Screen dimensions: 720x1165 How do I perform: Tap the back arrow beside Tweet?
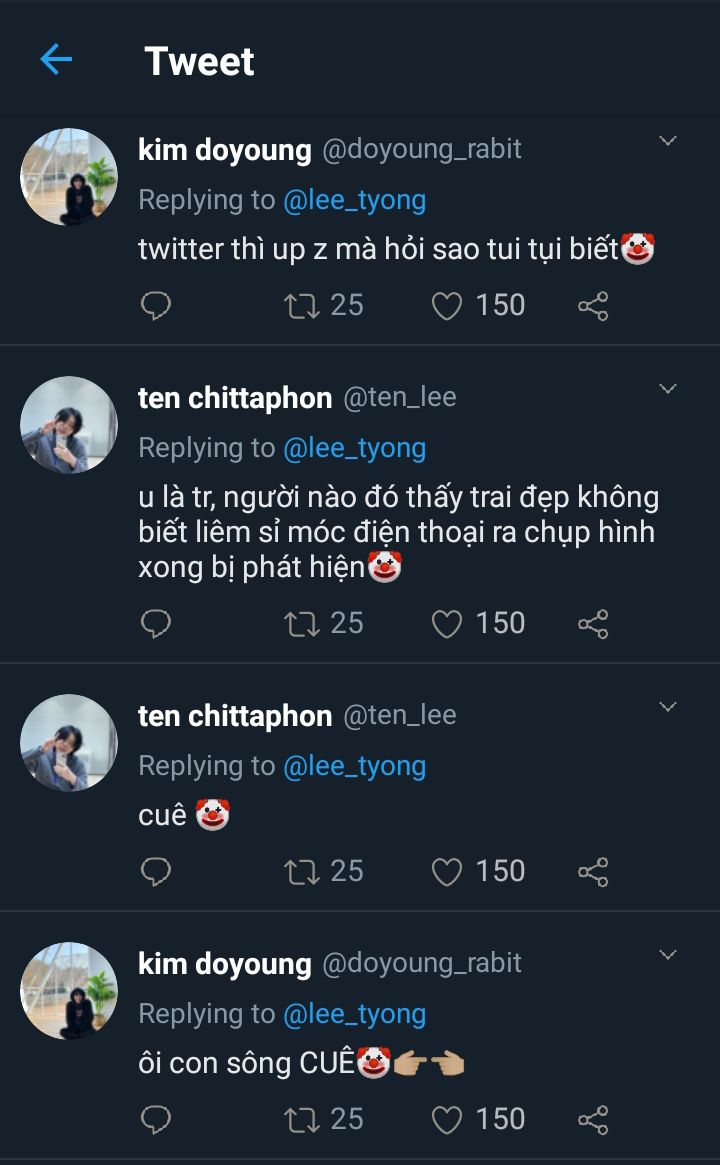pyautogui.click(x=56, y=60)
